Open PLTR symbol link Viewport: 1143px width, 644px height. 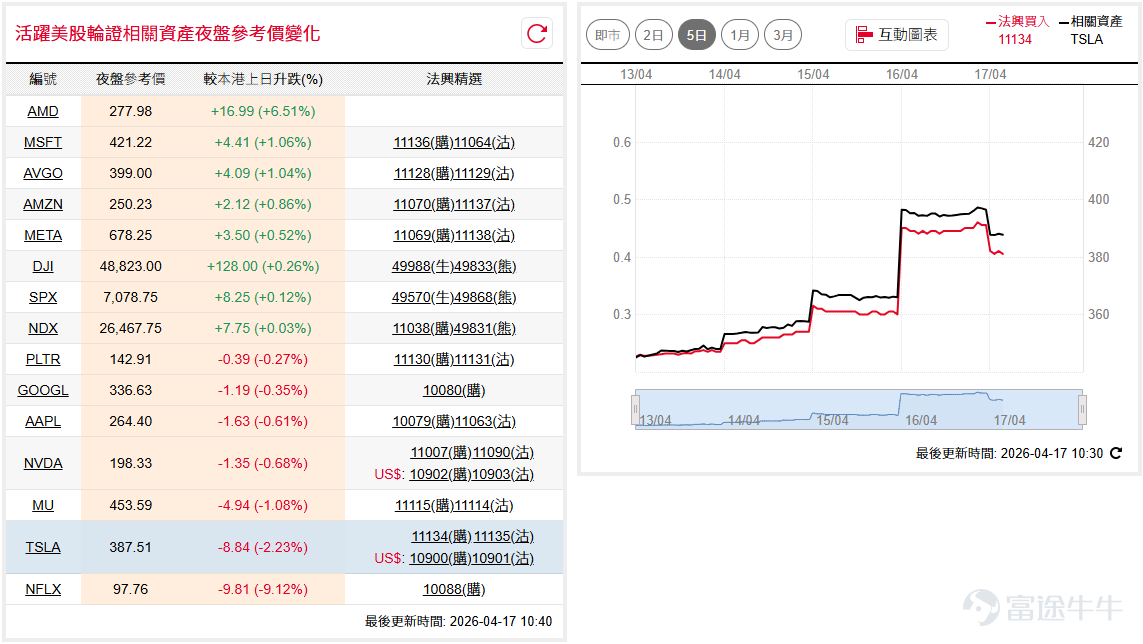click(43, 360)
